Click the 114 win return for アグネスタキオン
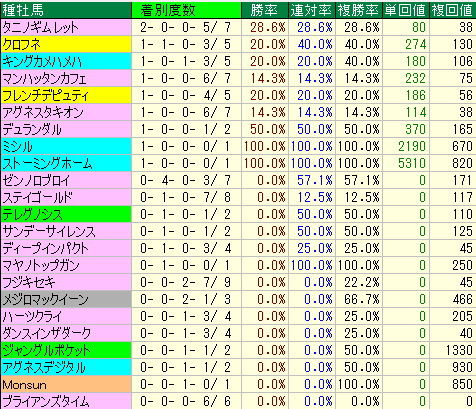Image resolution: width=476 pixels, height=409 pixels. (x=416, y=112)
